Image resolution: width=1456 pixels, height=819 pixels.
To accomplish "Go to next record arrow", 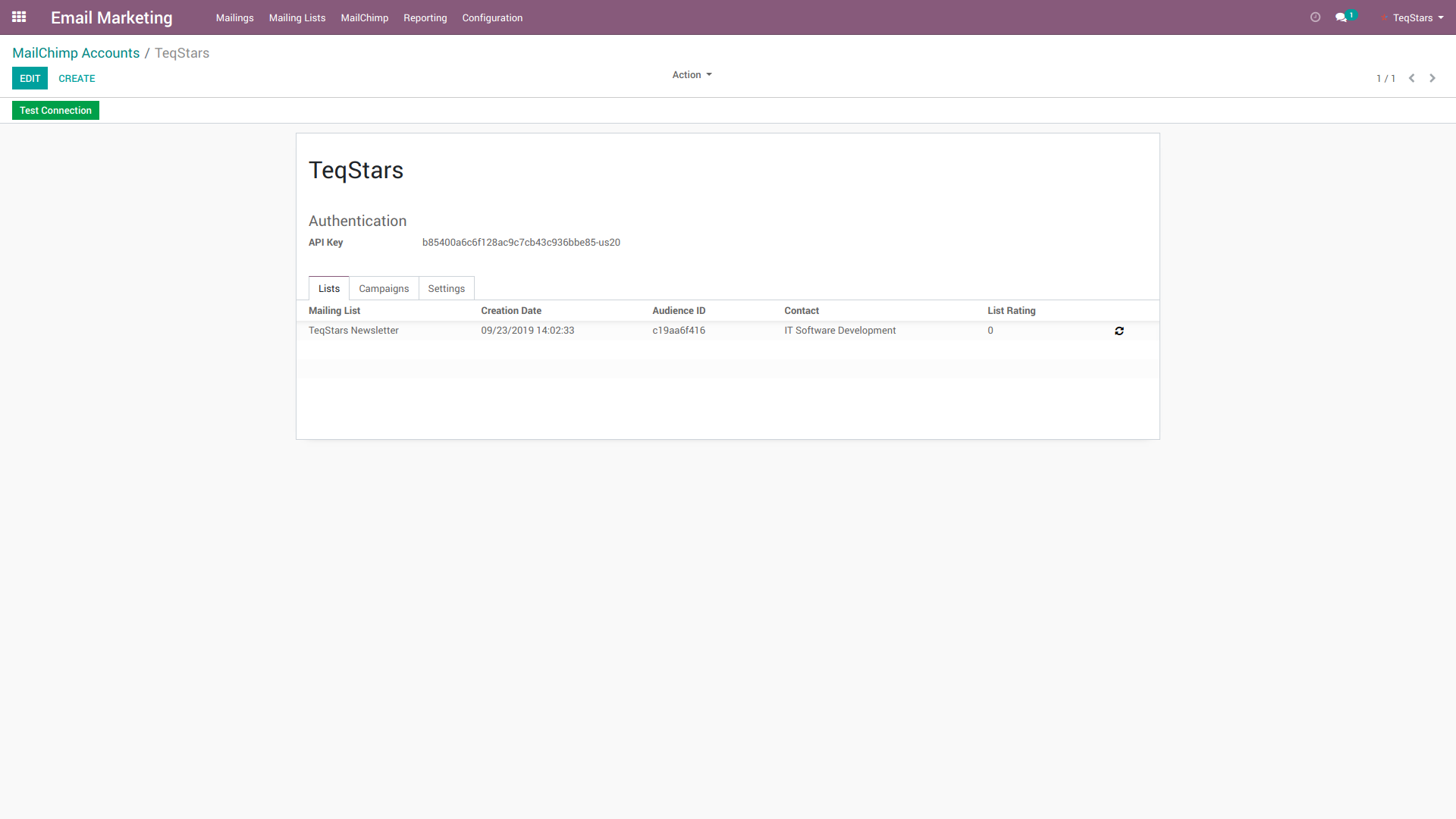I will pyautogui.click(x=1432, y=78).
